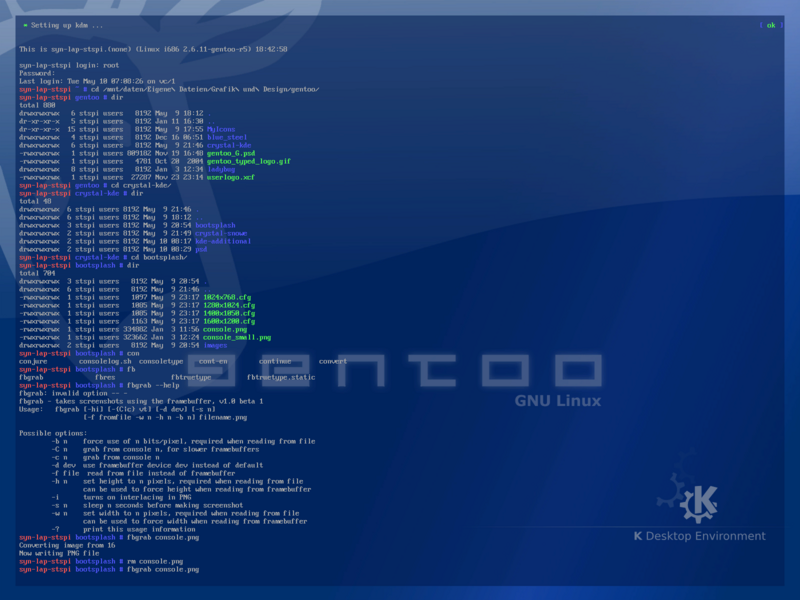Select the "ladybug" directory name
This screenshot has height=600, width=800.
[x=221, y=169]
